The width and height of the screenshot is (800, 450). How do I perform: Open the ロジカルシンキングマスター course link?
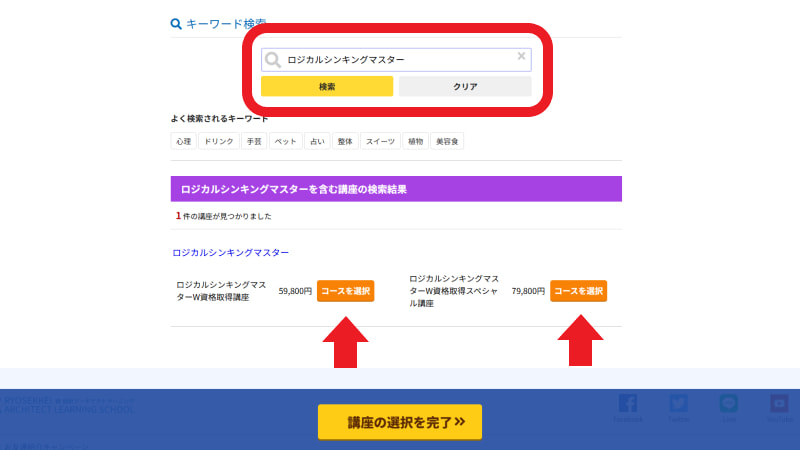click(231, 253)
